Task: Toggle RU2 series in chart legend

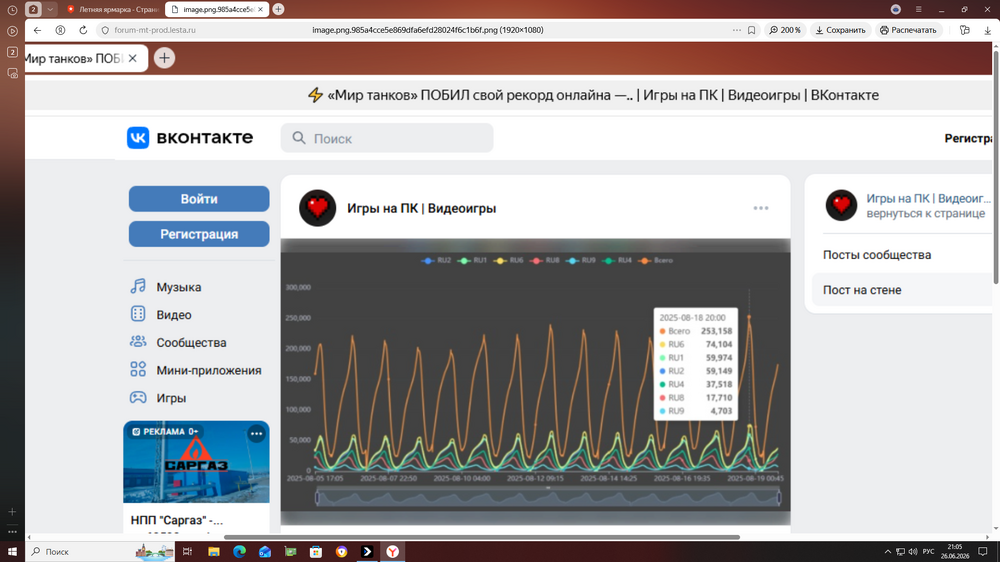Action: (437, 260)
